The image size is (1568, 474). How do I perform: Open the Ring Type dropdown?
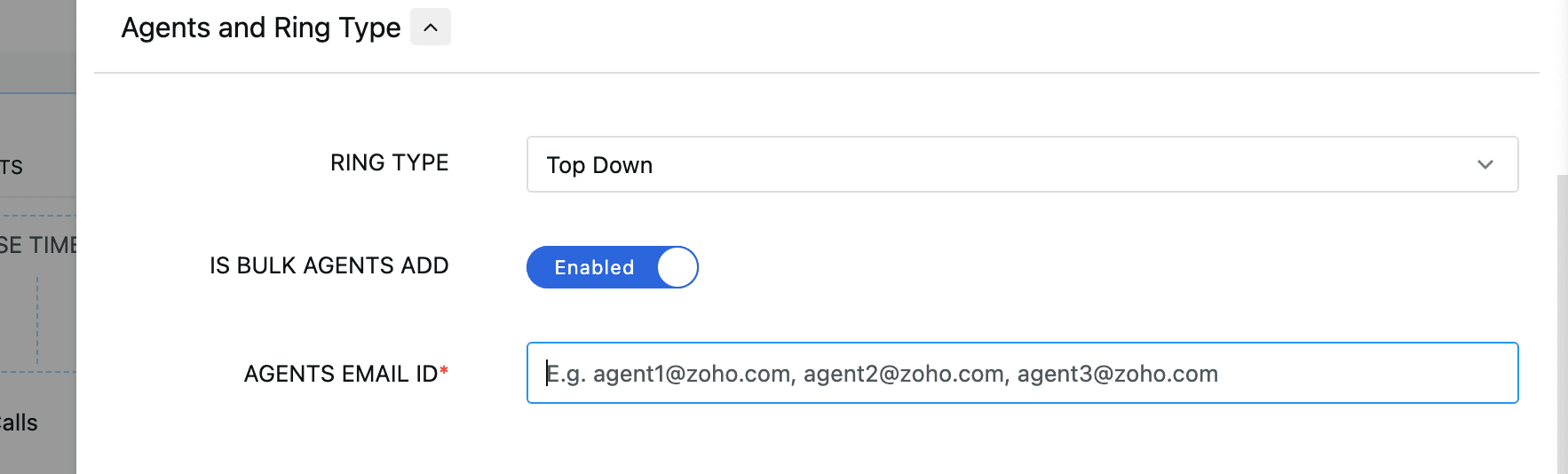pyautogui.click(x=1021, y=164)
